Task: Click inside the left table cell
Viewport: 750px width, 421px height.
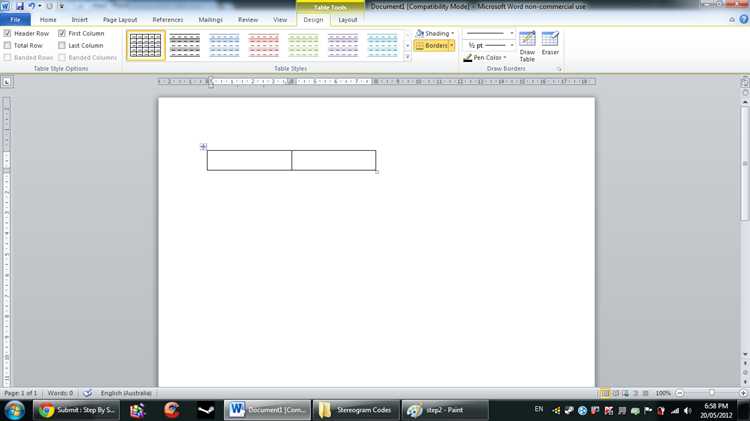Action: click(x=249, y=160)
